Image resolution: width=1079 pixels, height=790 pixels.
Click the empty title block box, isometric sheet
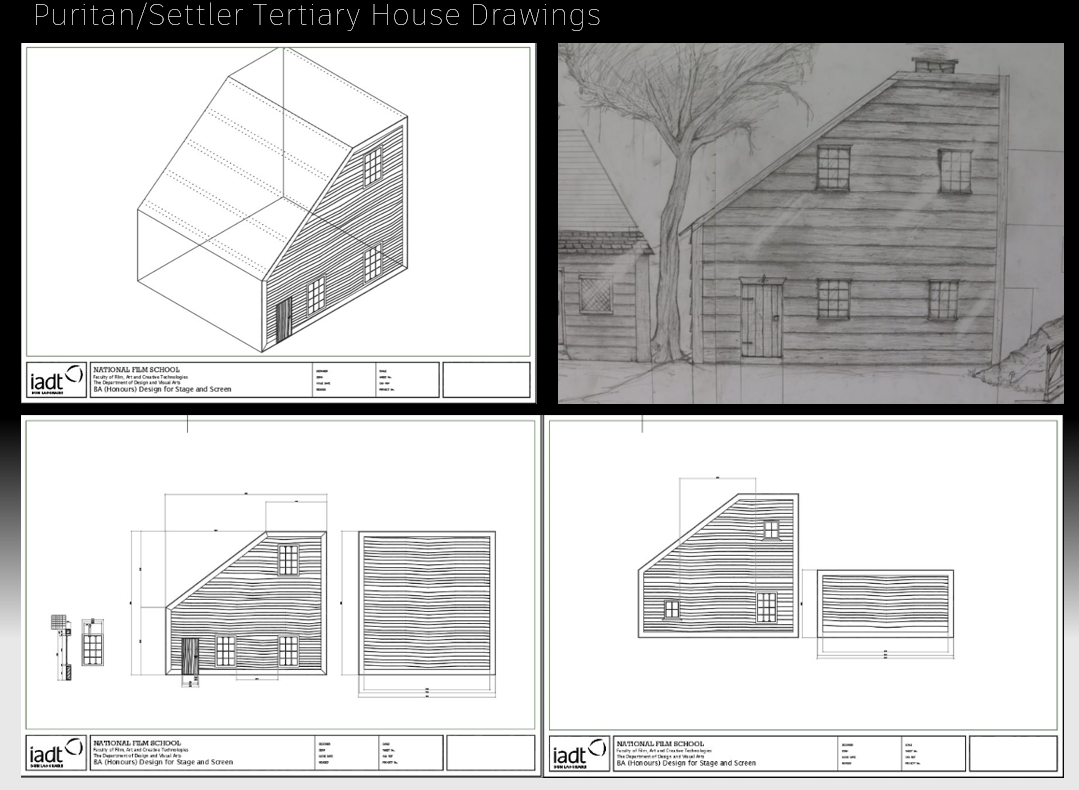coord(486,380)
